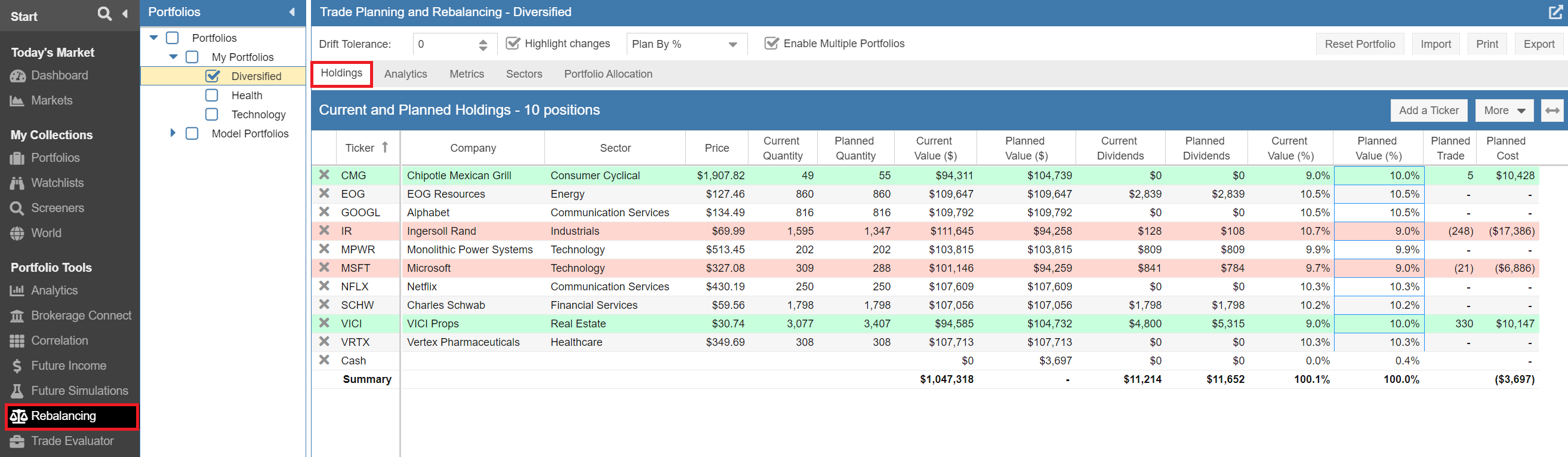1568x457 pixels.
Task: Remove the MSFT row with X
Action: (325, 268)
